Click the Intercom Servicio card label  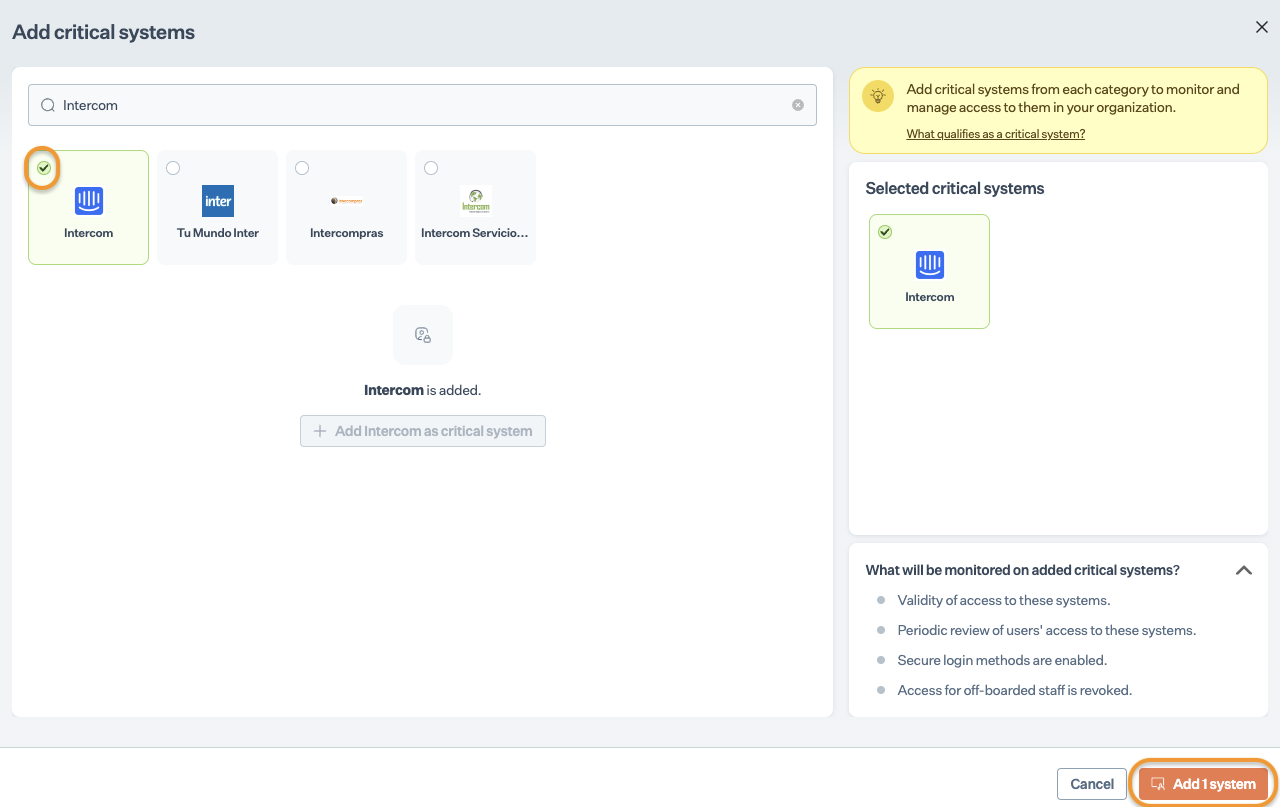pos(475,233)
